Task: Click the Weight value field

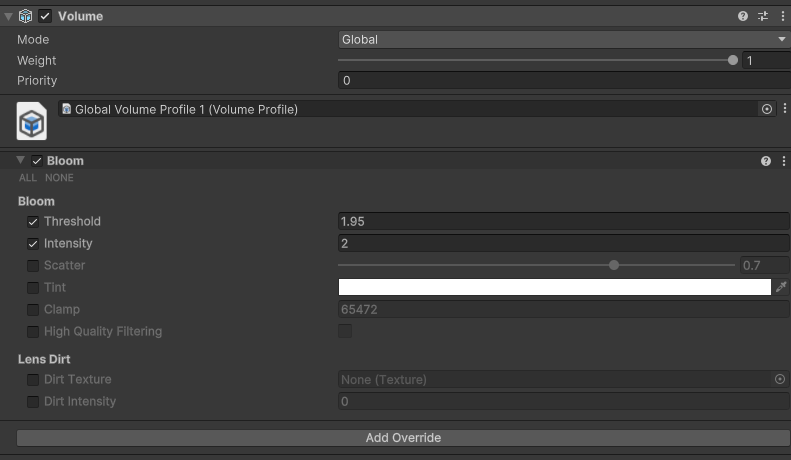Action: pyautogui.click(x=767, y=61)
